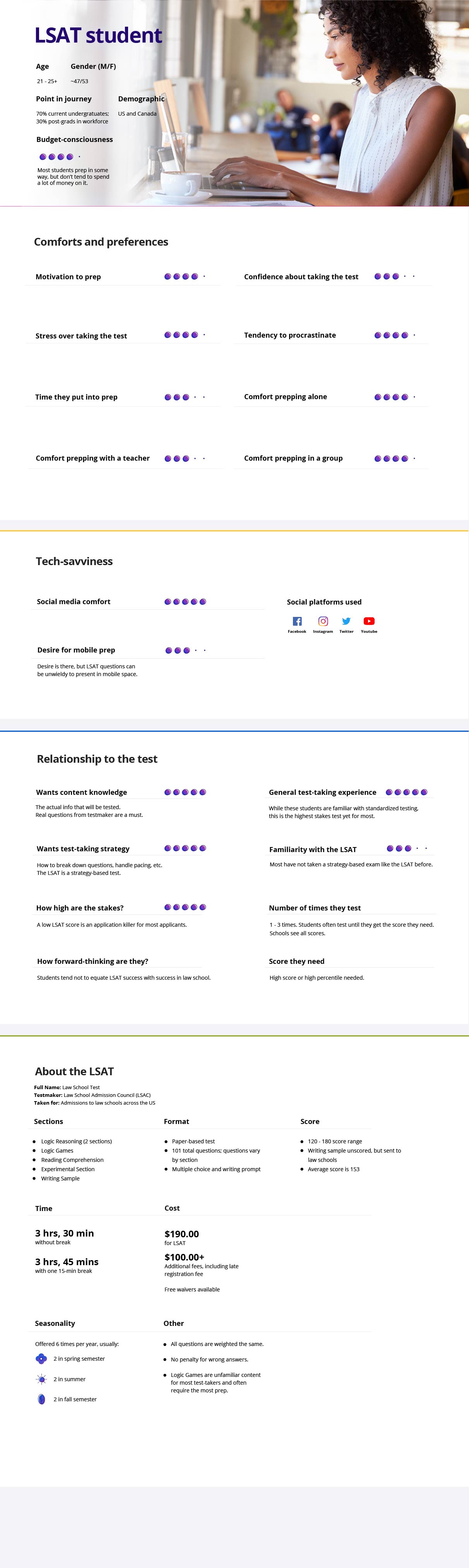Click the Comforts and preferences heading
Screen dimensions: 469x1568
click(x=101, y=242)
